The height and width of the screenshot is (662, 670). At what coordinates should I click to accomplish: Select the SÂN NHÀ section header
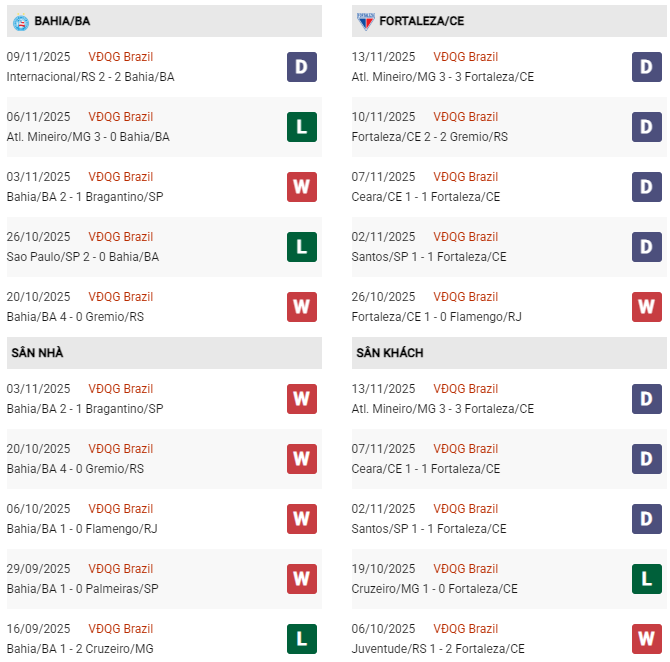[37, 353]
